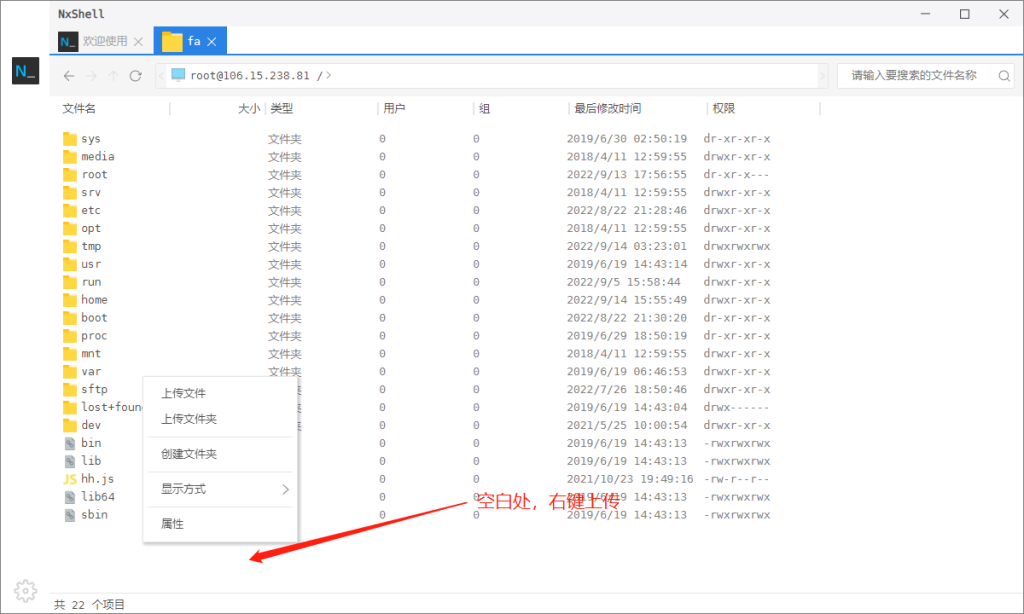Select the etc folder row
Viewport: 1024px width, 614px height.
tap(91, 210)
